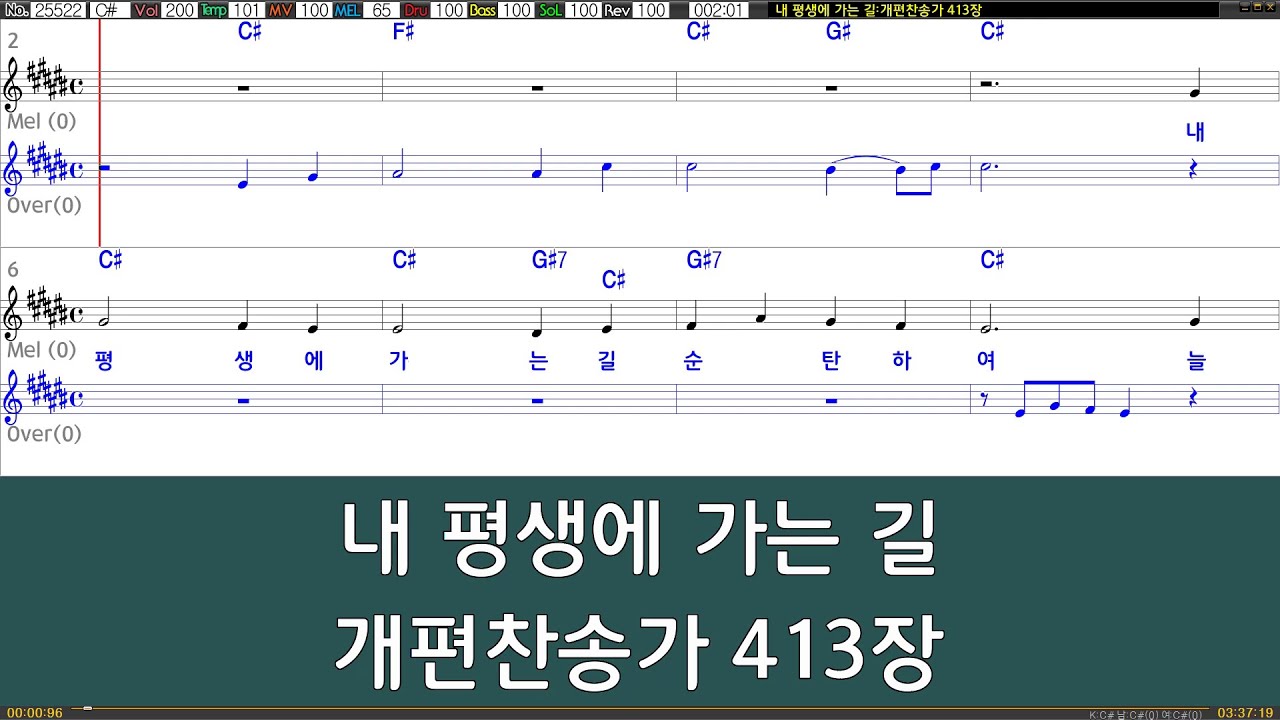This screenshot has height=720, width=1280.
Task: Click the lyric syllable 생
Action: click(243, 361)
